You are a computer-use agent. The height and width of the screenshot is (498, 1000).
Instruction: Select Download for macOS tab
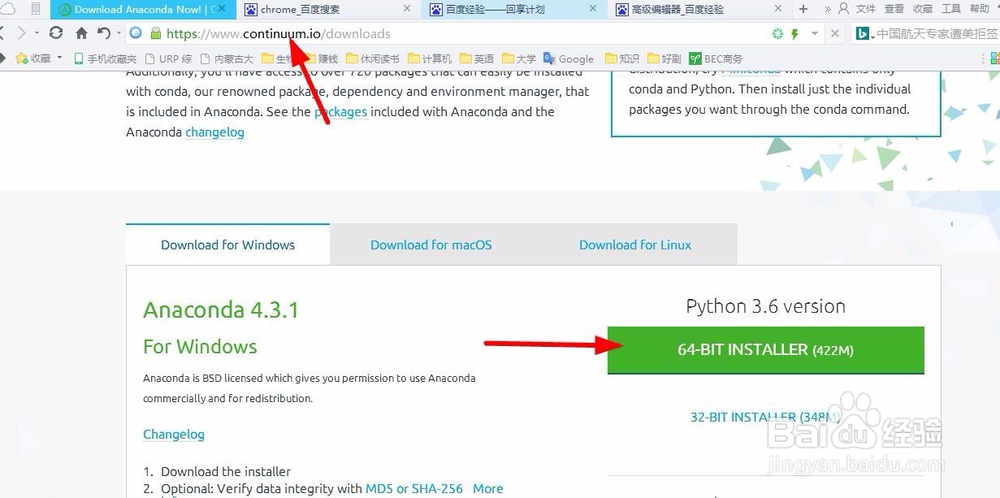(431, 245)
